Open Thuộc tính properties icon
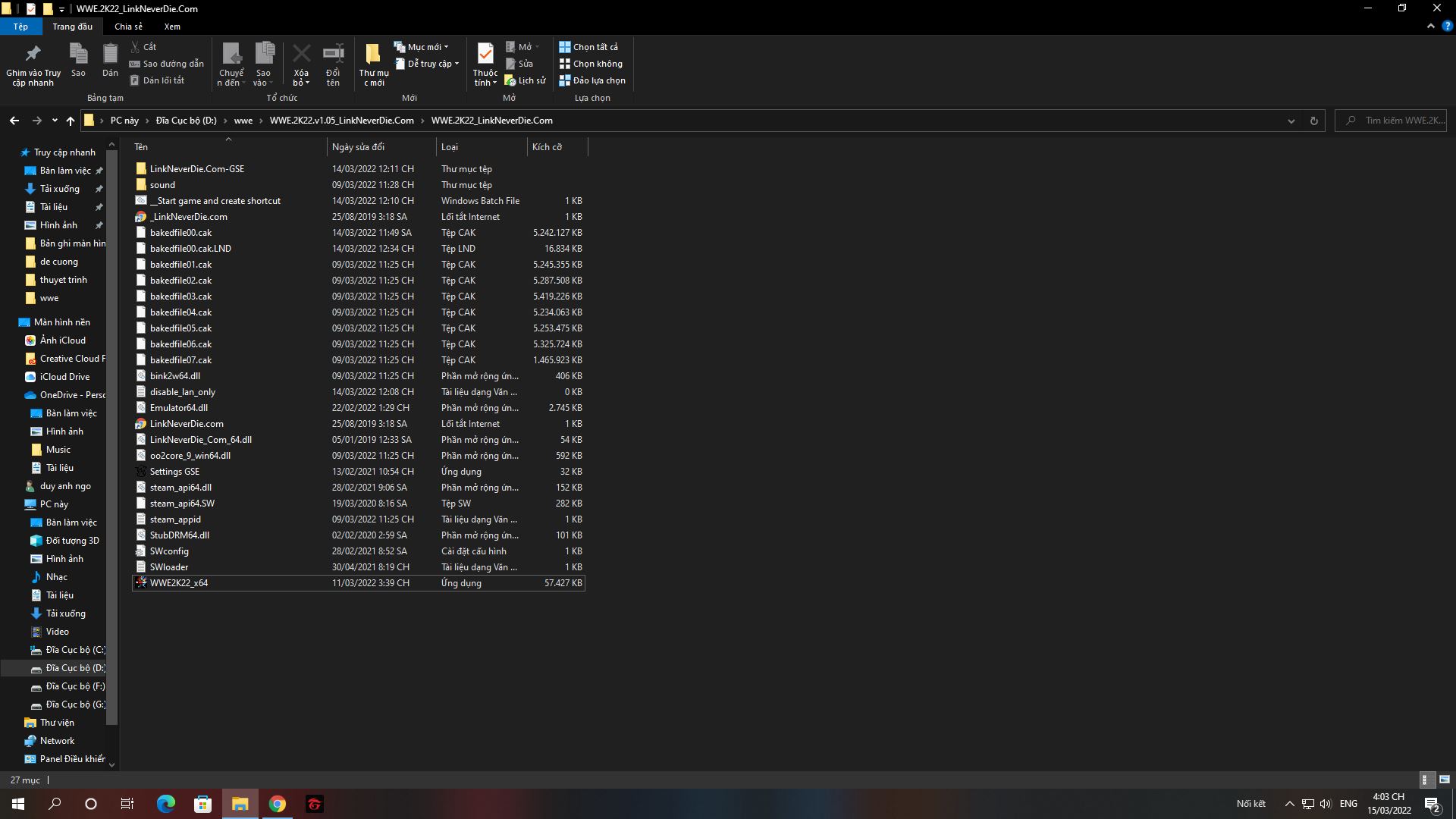Viewport: 1456px width, 819px height. tap(485, 53)
